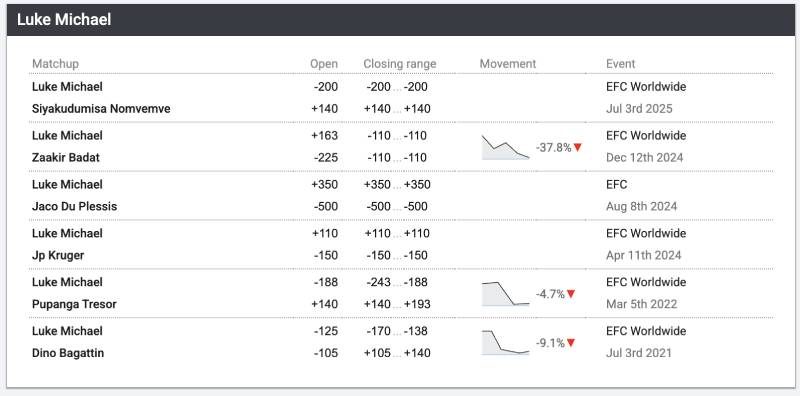Open Pupanga Tresor fighter link
Screen dimensions: 800x396
tap(74, 304)
